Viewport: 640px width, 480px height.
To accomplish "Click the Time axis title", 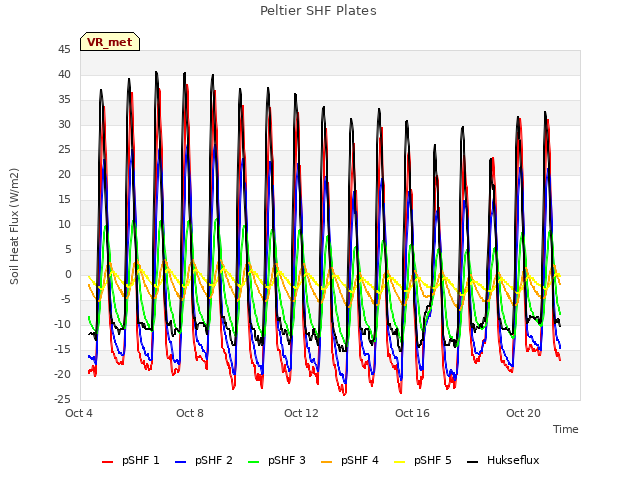I will coord(566,429).
